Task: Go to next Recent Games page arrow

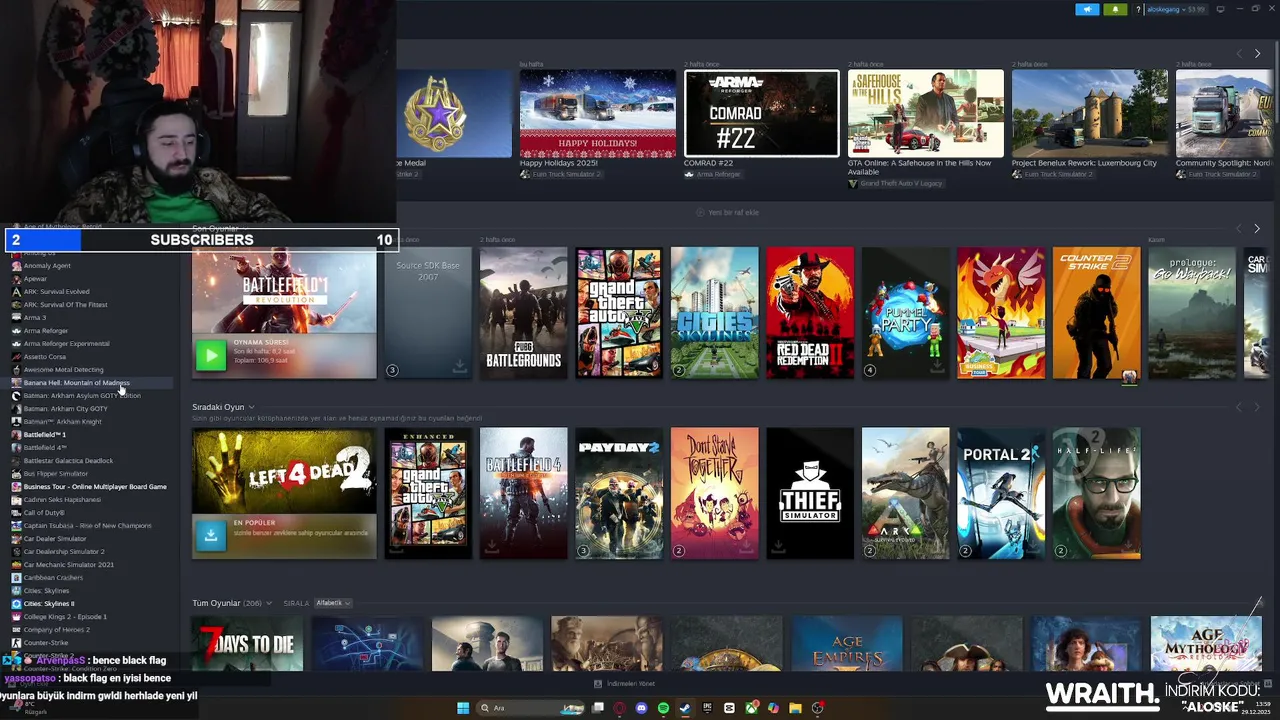Action: coord(1257,228)
